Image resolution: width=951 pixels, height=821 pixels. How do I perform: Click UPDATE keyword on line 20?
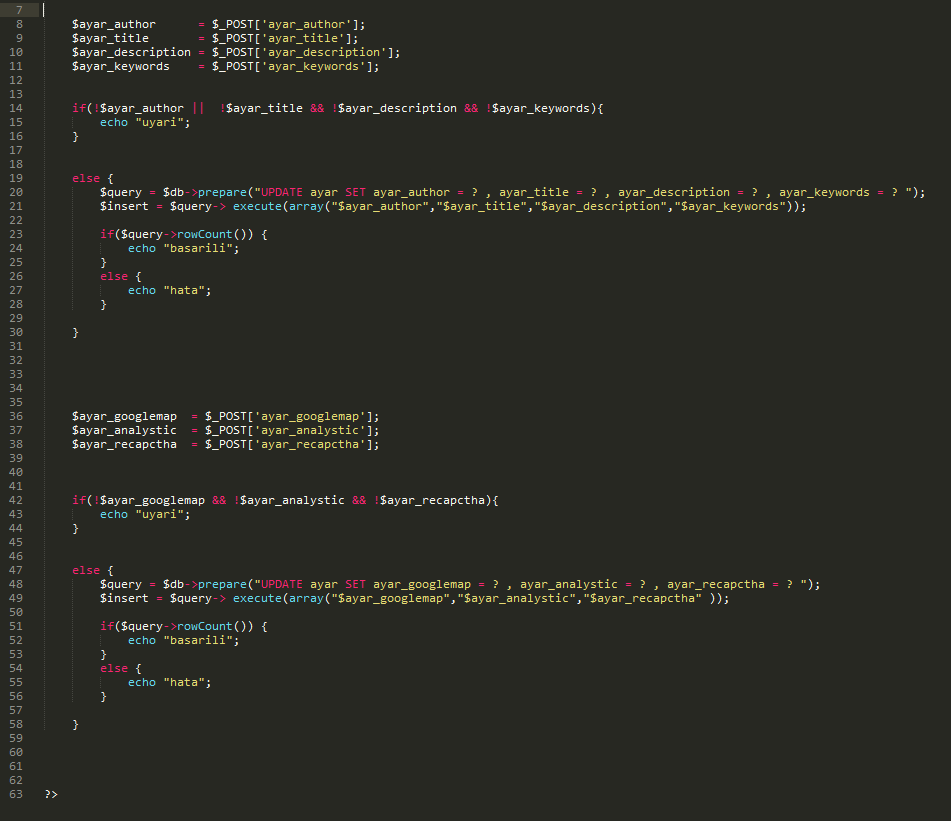281,192
